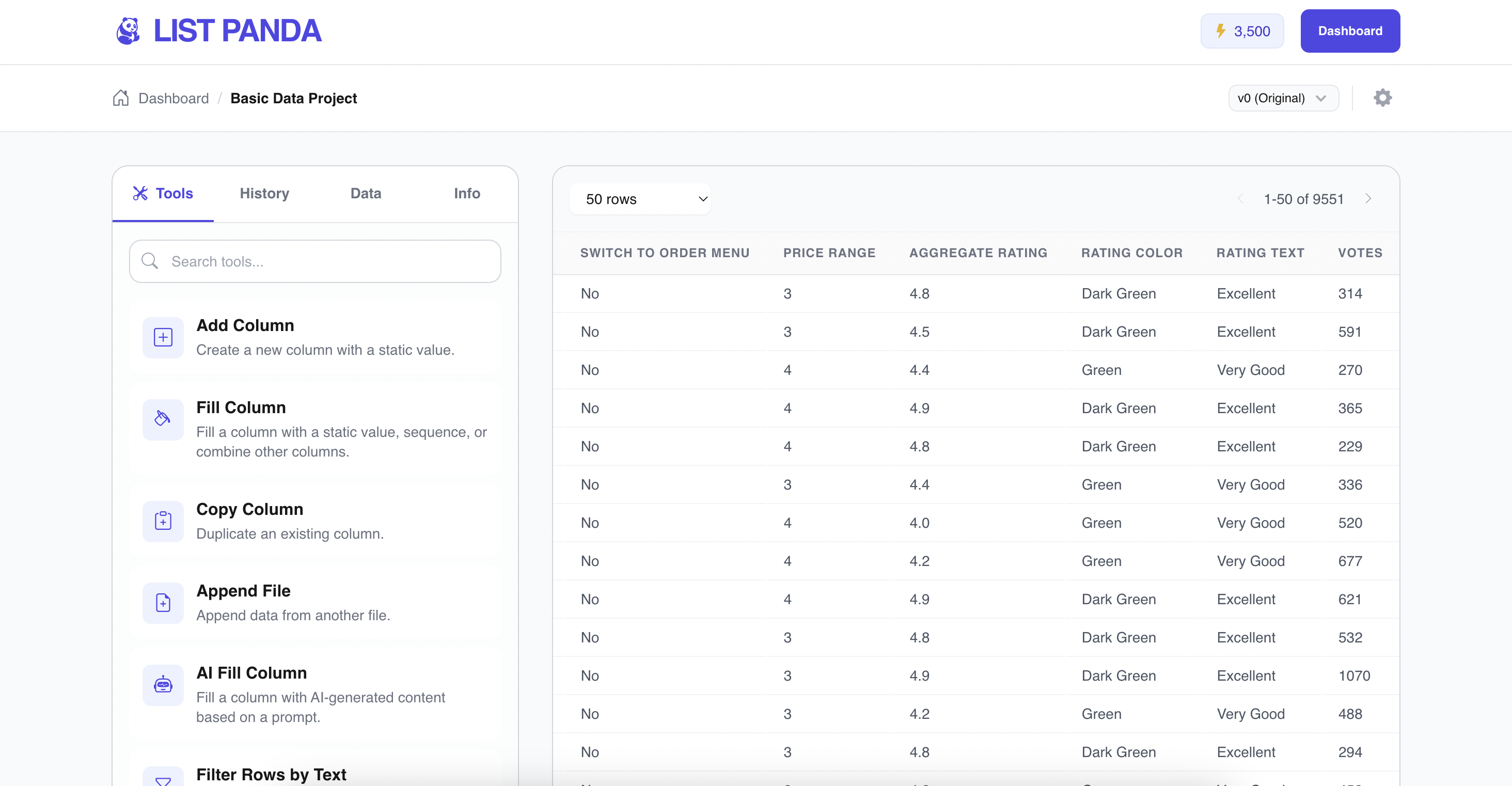Viewport: 1512px width, 786px height.
Task: Go to next page of rows
Action: coord(1368,199)
